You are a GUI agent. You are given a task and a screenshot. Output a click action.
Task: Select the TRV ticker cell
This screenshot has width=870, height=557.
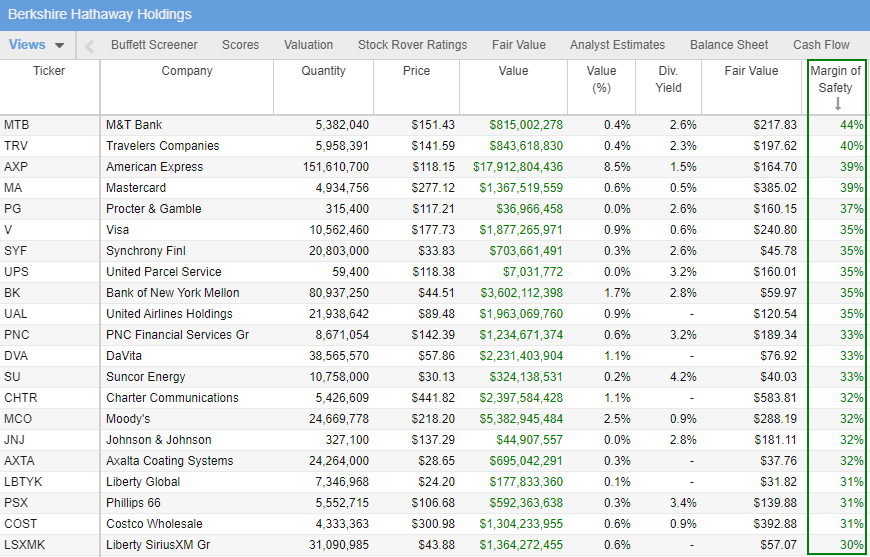pyautogui.click(x=16, y=146)
